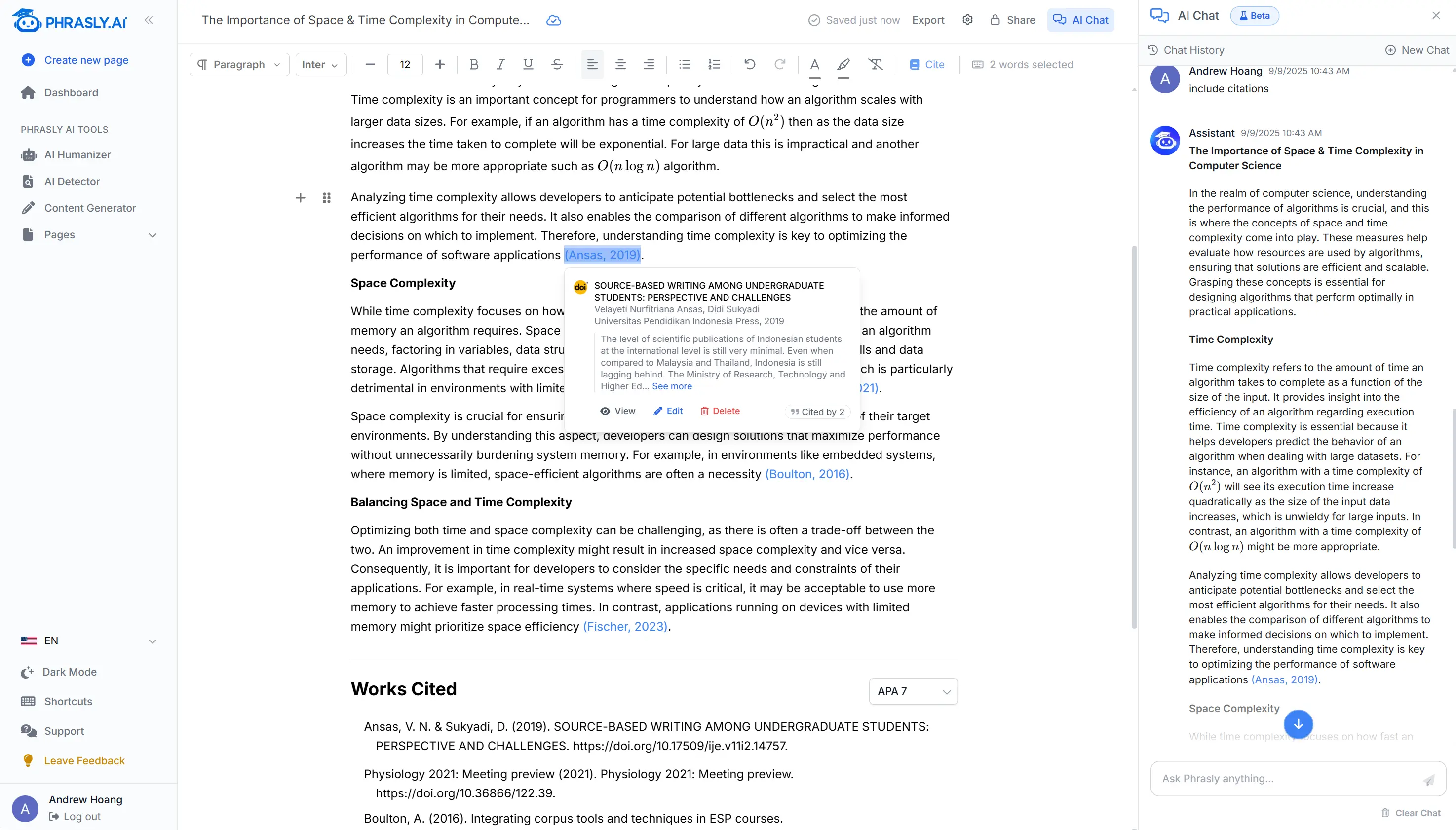Image resolution: width=1456 pixels, height=830 pixels.
Task: Open Shortcuts
Action: [x=56, y=702]
